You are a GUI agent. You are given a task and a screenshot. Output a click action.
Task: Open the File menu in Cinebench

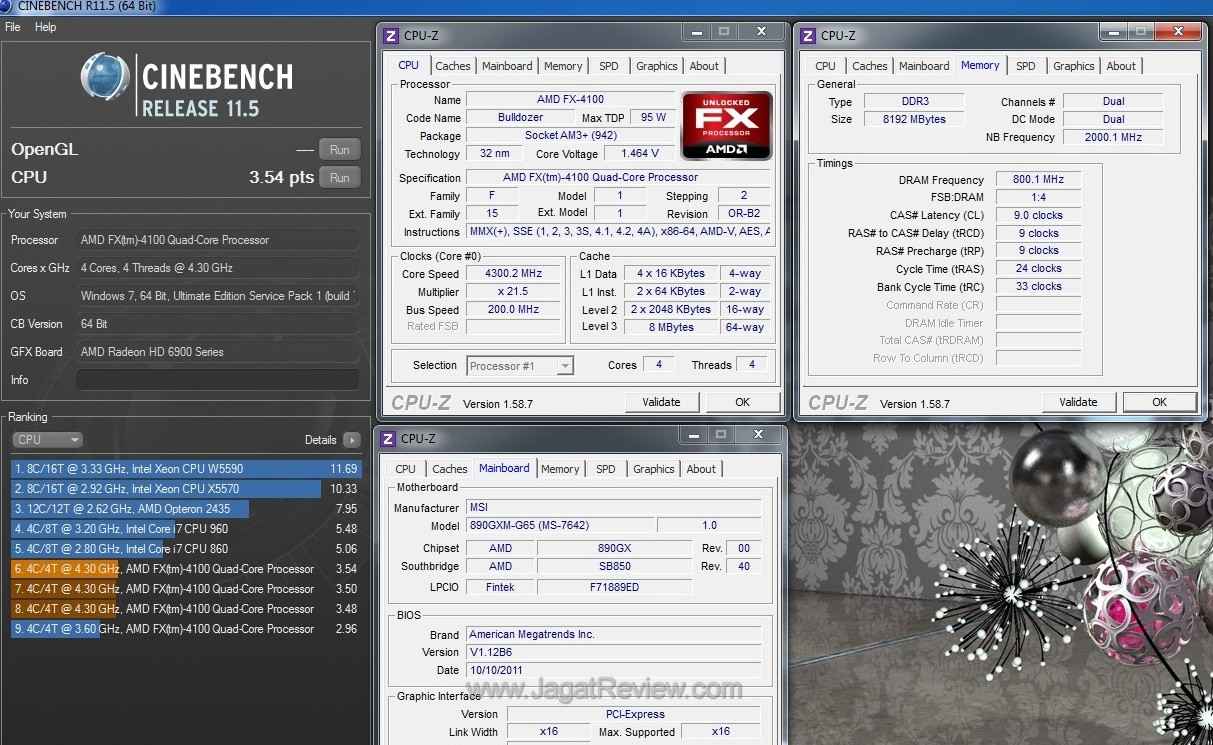(x=13, y=27)
